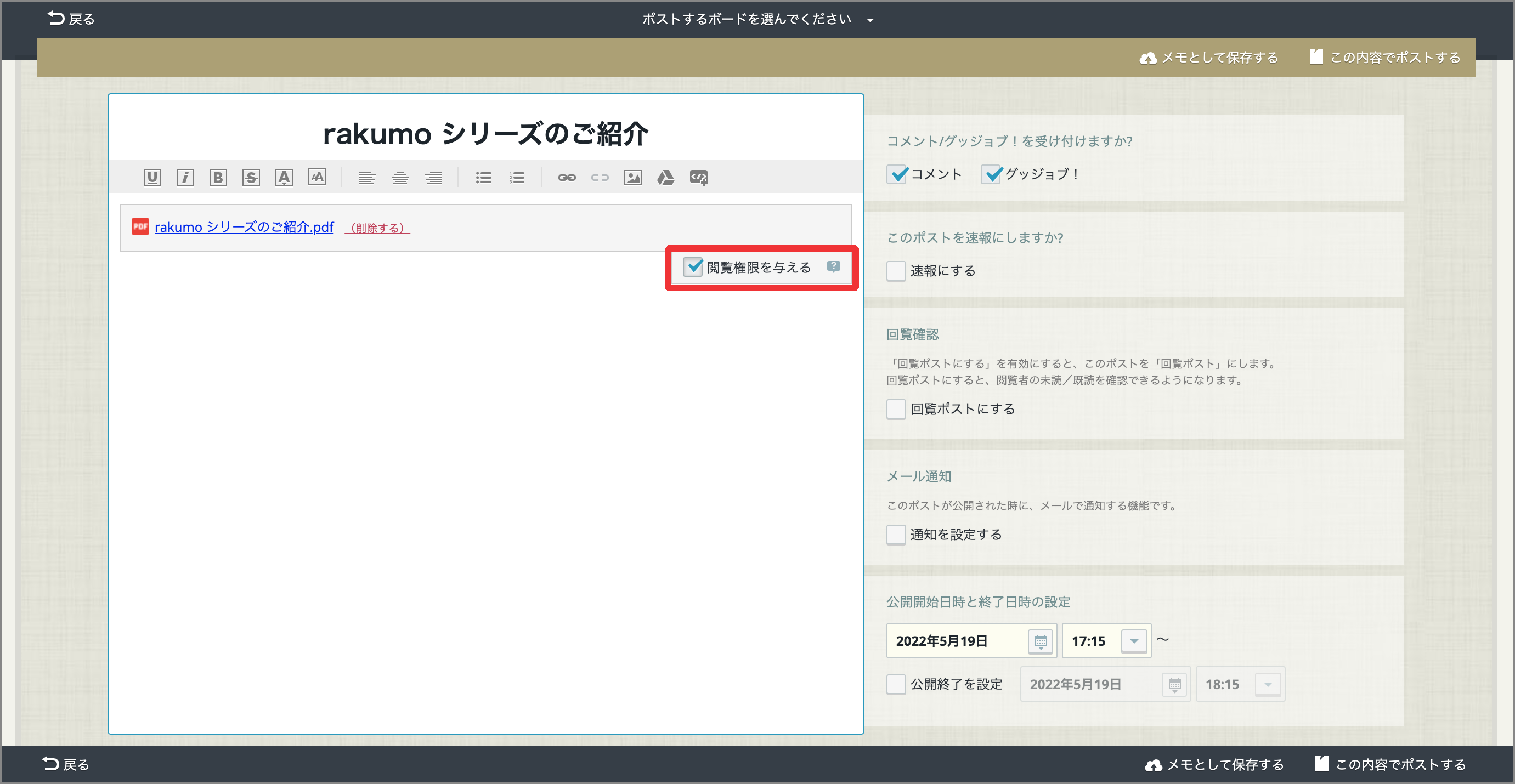Enable 速報にする checkbox

pyautogui.click(x=896, y=271)
